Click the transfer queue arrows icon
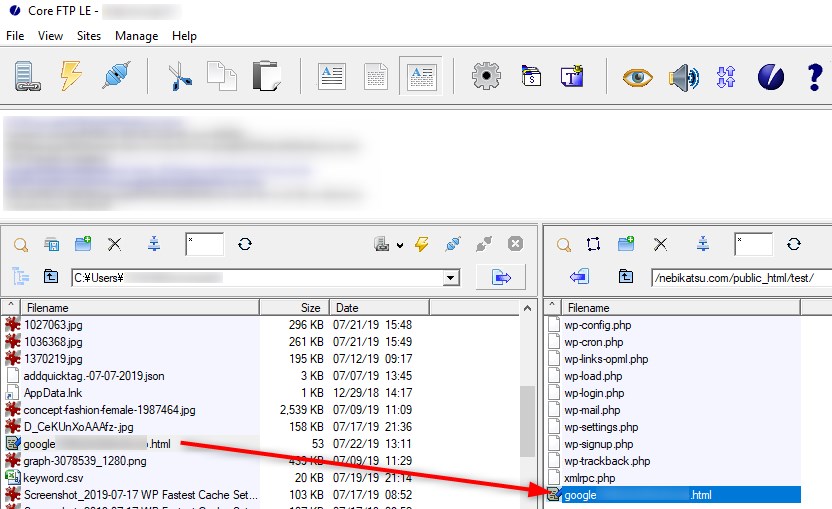Viewport: 832px width, 509px height. coord(726,76)
